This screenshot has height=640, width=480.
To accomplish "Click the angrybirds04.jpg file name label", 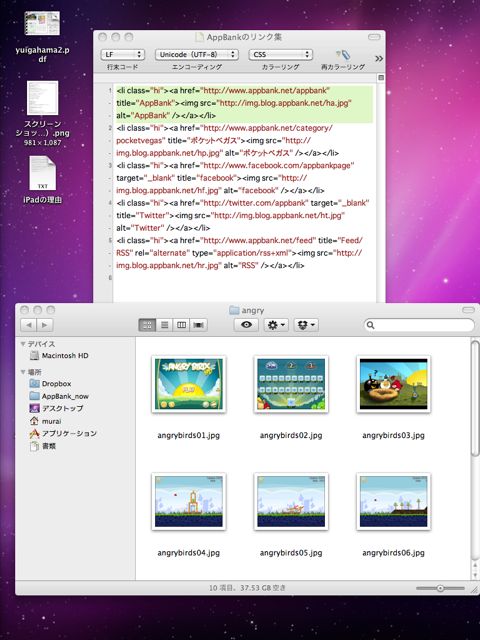I will 189,553.
